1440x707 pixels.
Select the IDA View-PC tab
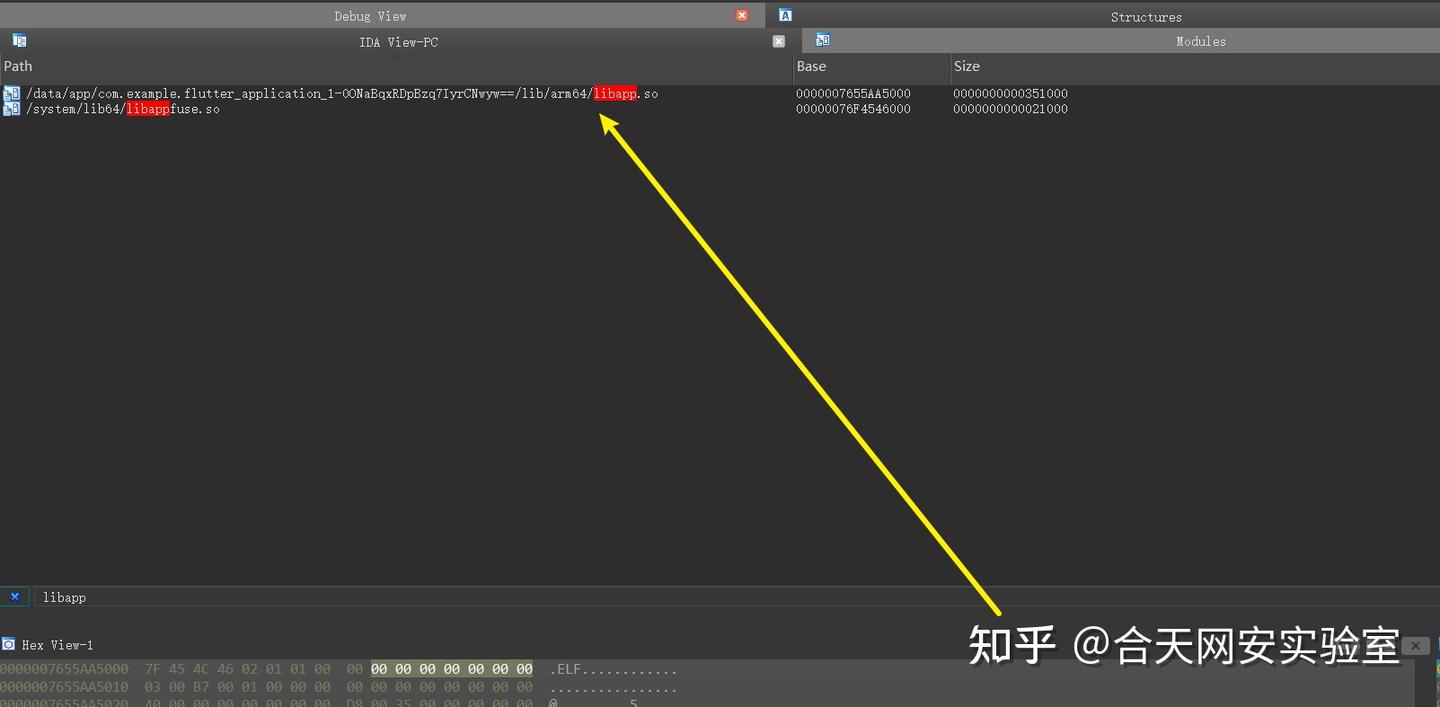(398, 41)
